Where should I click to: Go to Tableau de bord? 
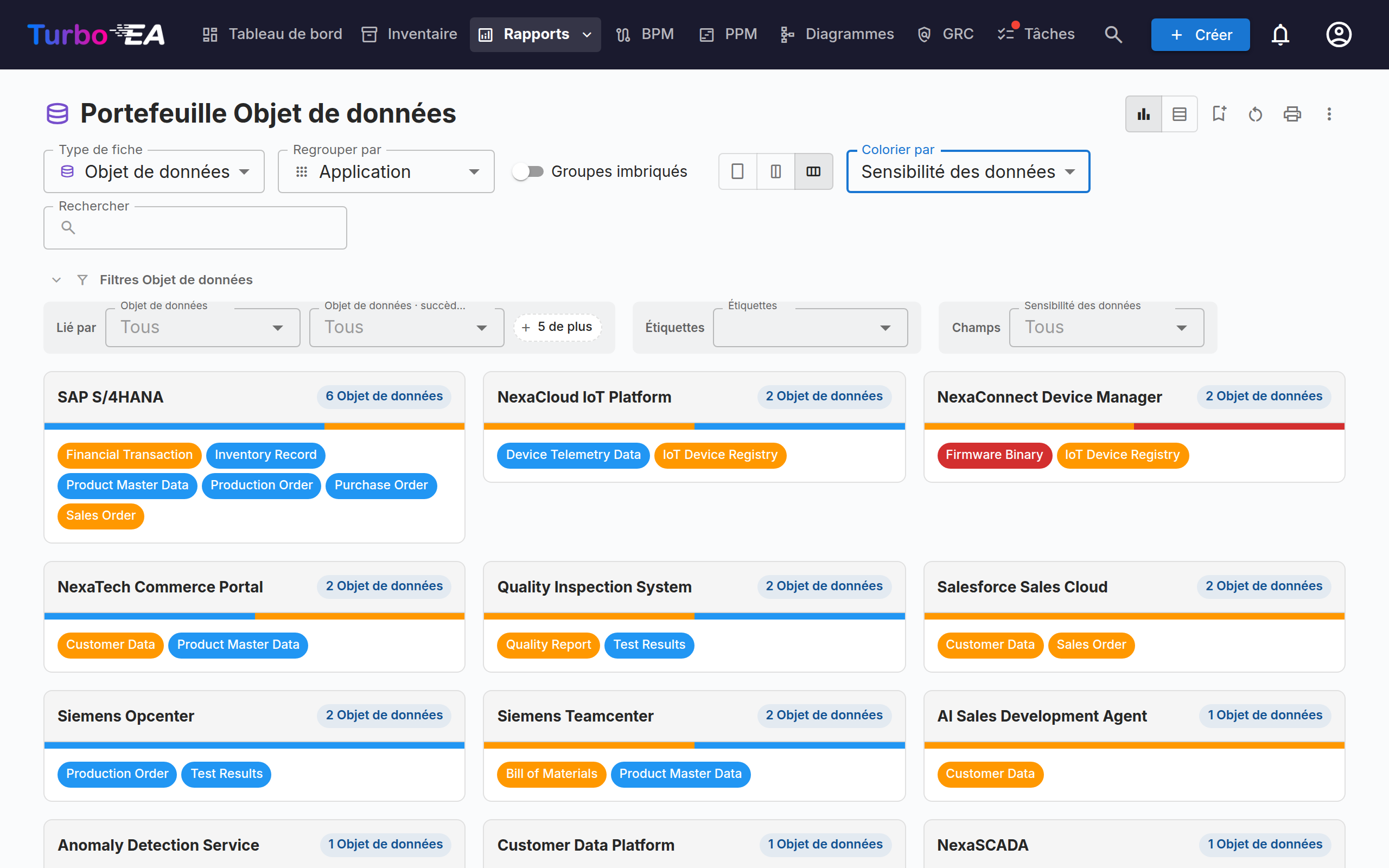272,34
